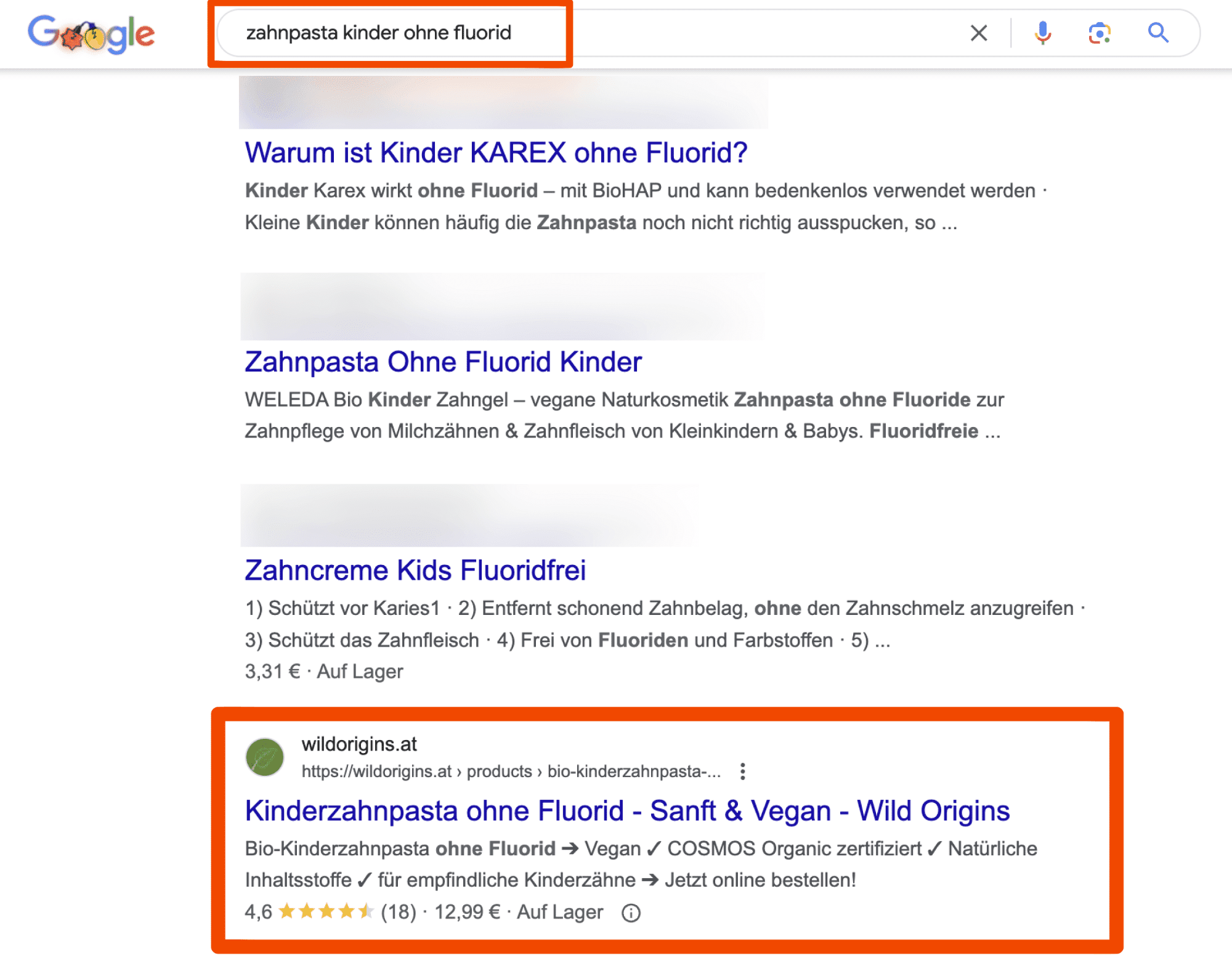Open 'Zahnpasta Ohne Fluorid Kinder' result
Image resolution: width=1232 pixels, height=968 pixels.
(443, 362)
